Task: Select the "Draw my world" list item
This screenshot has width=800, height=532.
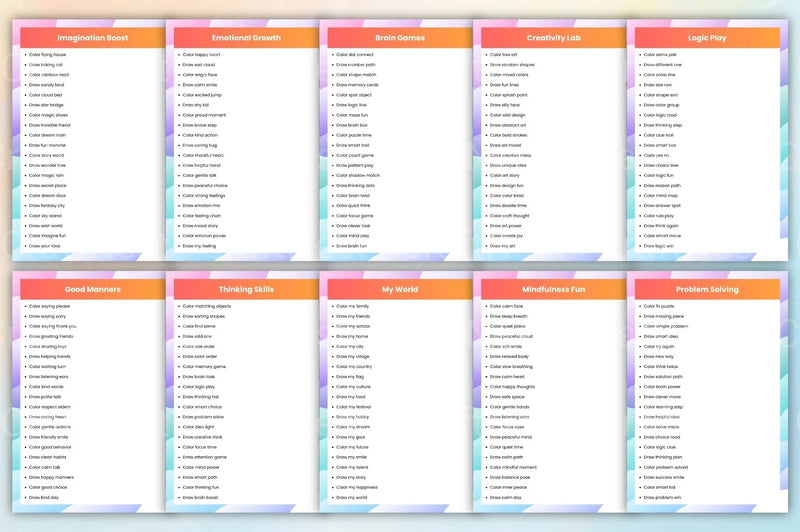Action: tap(352, 497)
